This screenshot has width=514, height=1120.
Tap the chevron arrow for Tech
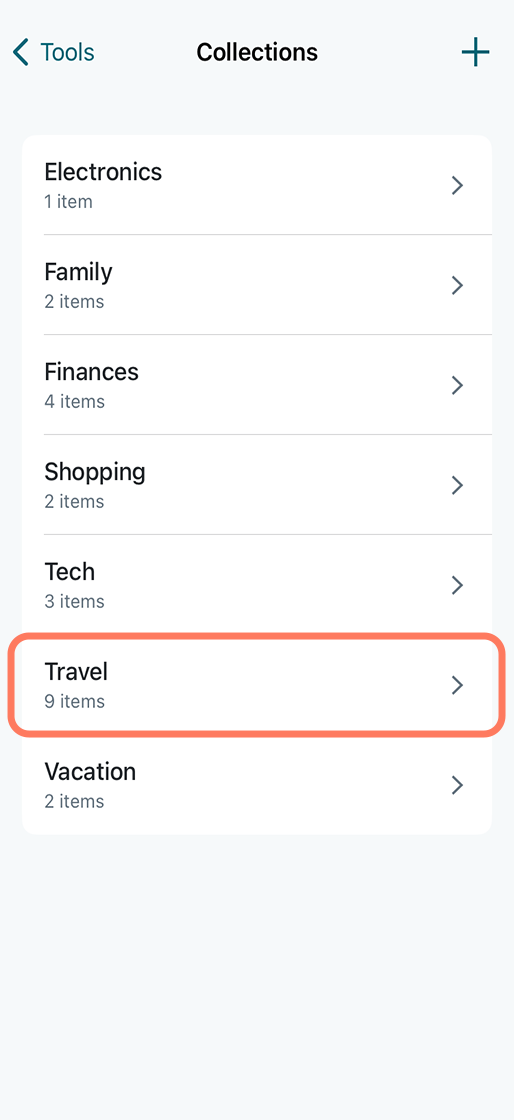[458, 586]
